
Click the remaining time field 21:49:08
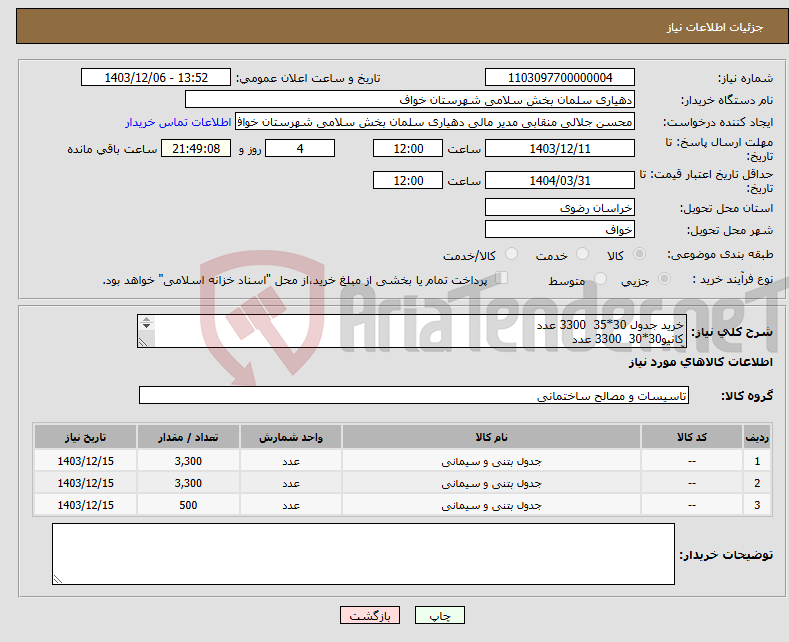196,148
